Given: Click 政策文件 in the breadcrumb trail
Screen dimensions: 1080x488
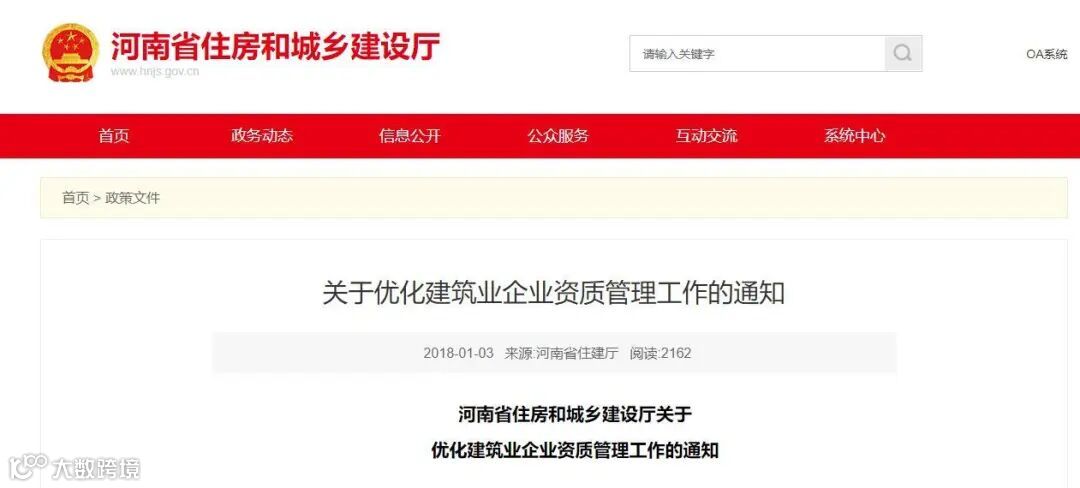Looking at the screenshot, I should pos(132,198).
